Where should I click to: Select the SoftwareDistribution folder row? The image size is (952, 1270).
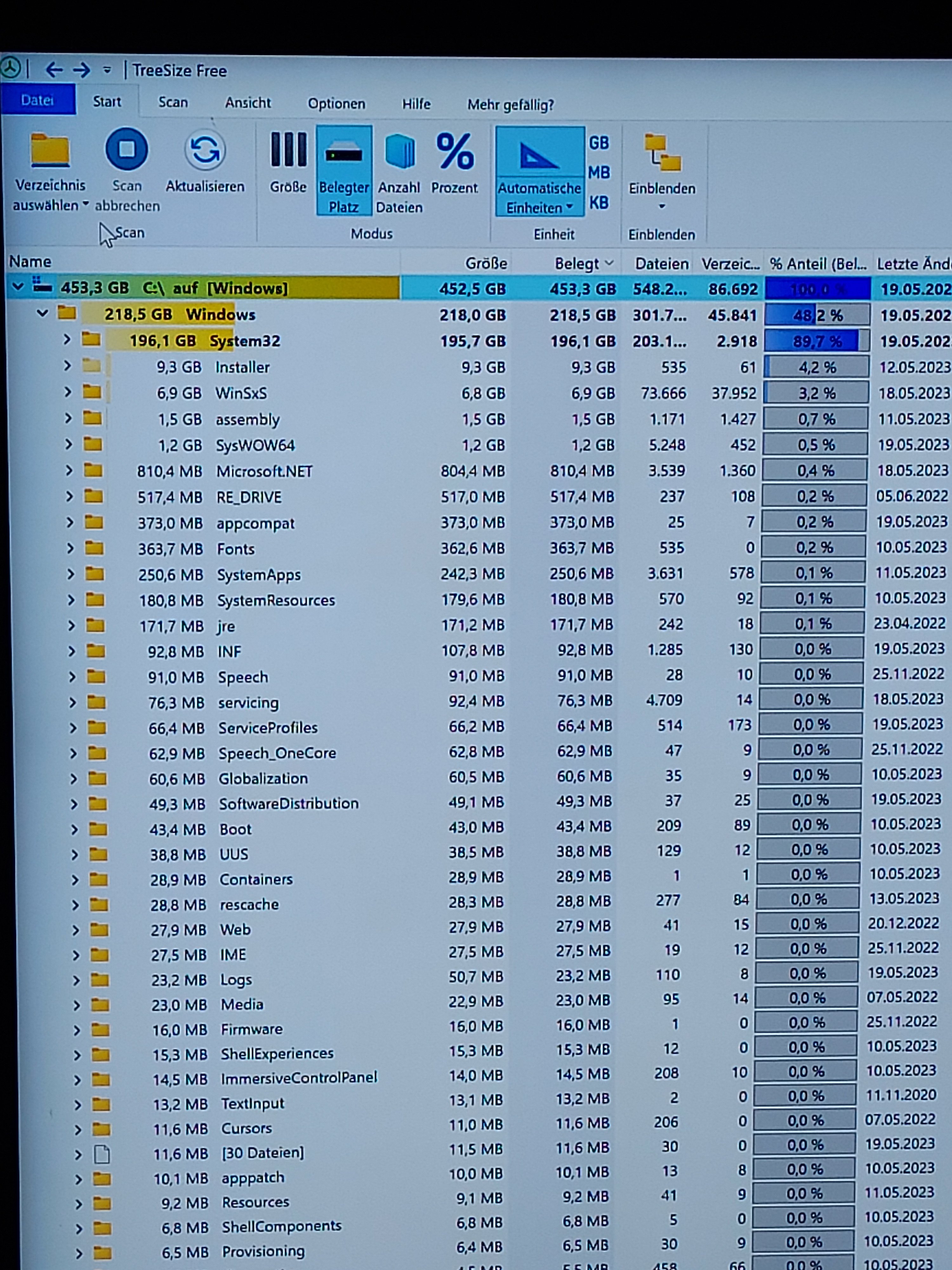coord(288,804)
